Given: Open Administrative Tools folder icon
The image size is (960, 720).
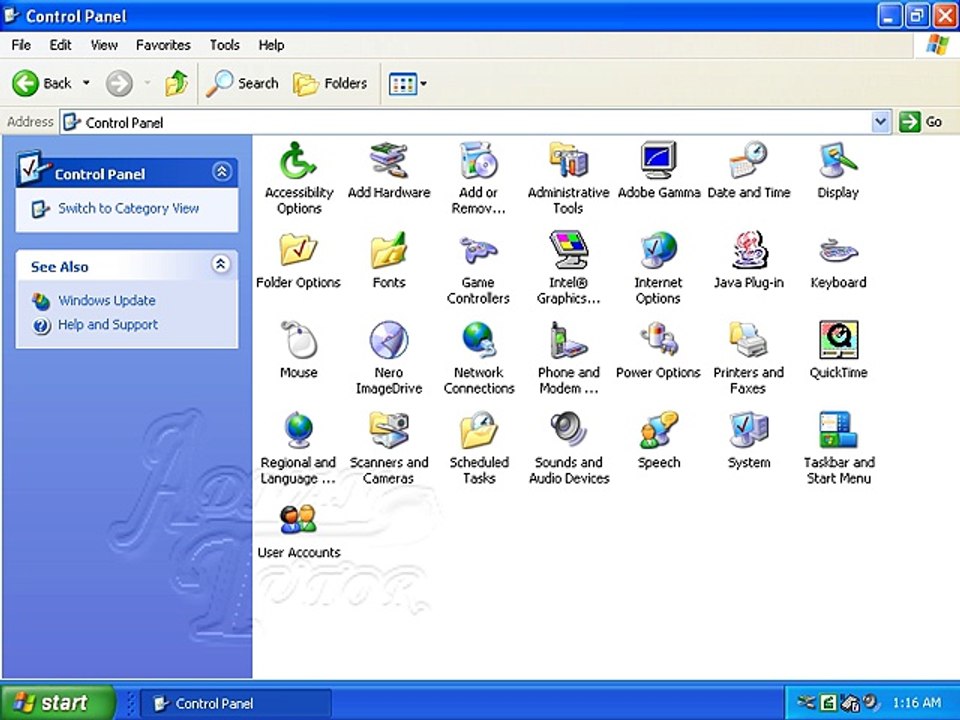Looking at the screenshot, I should coord(568,161).
